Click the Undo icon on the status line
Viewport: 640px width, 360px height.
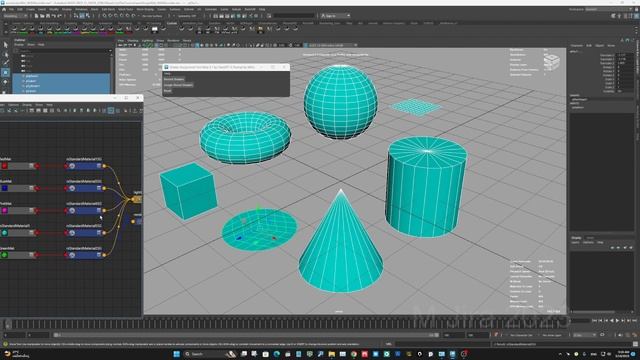[54, 16]
